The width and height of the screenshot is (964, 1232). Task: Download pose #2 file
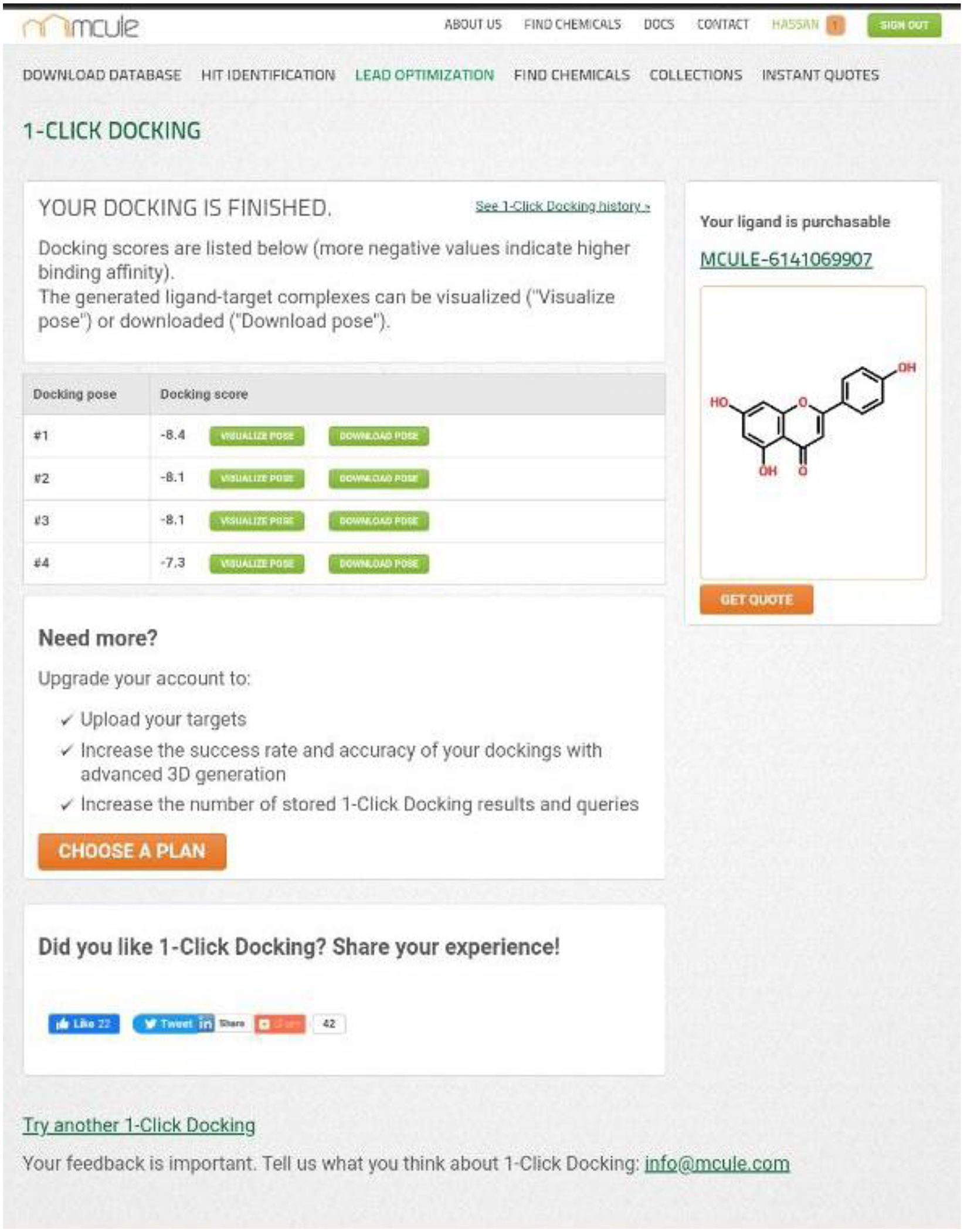coord(378,478)
